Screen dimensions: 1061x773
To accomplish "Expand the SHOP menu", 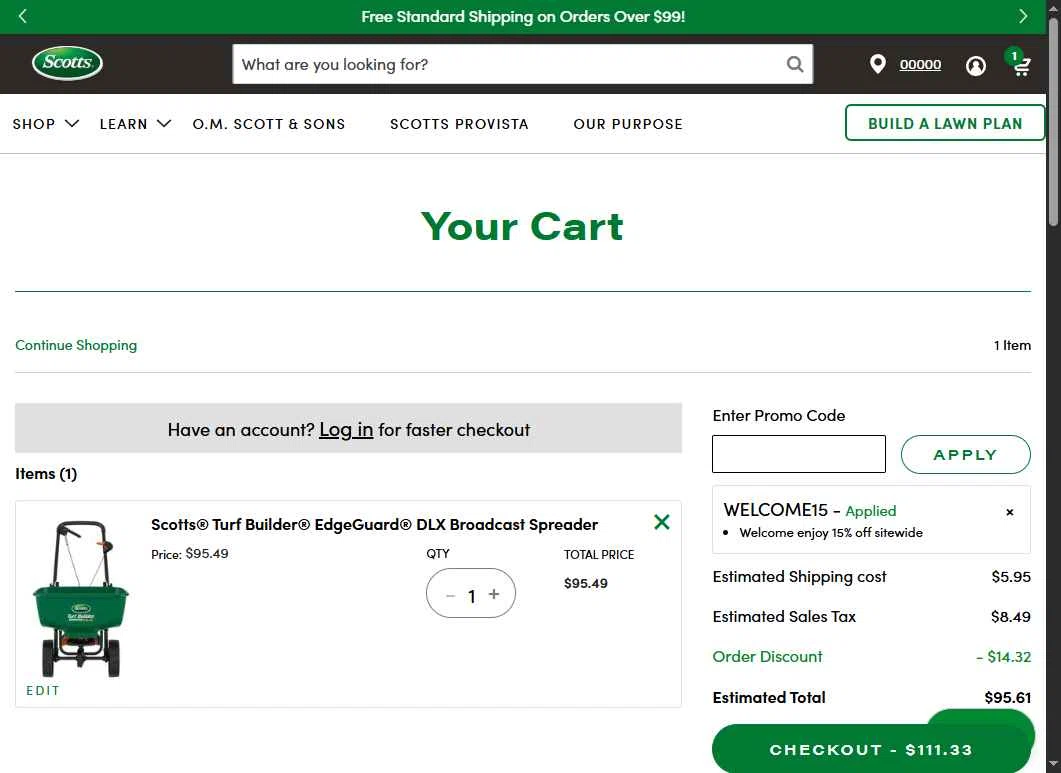I will pyautogui.click(x=46, y=124).
